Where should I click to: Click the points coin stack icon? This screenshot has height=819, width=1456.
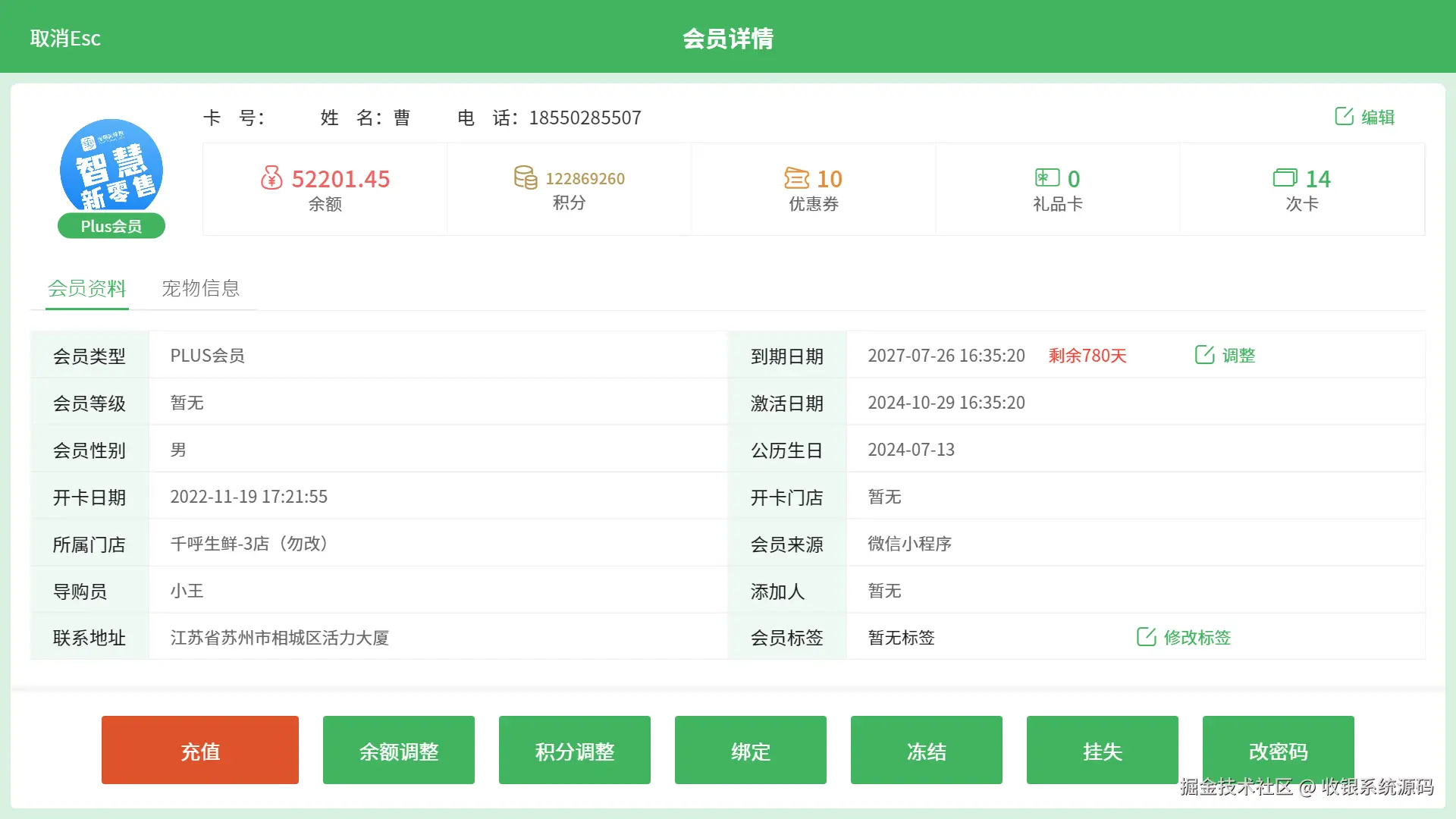[x=525, y=177]
